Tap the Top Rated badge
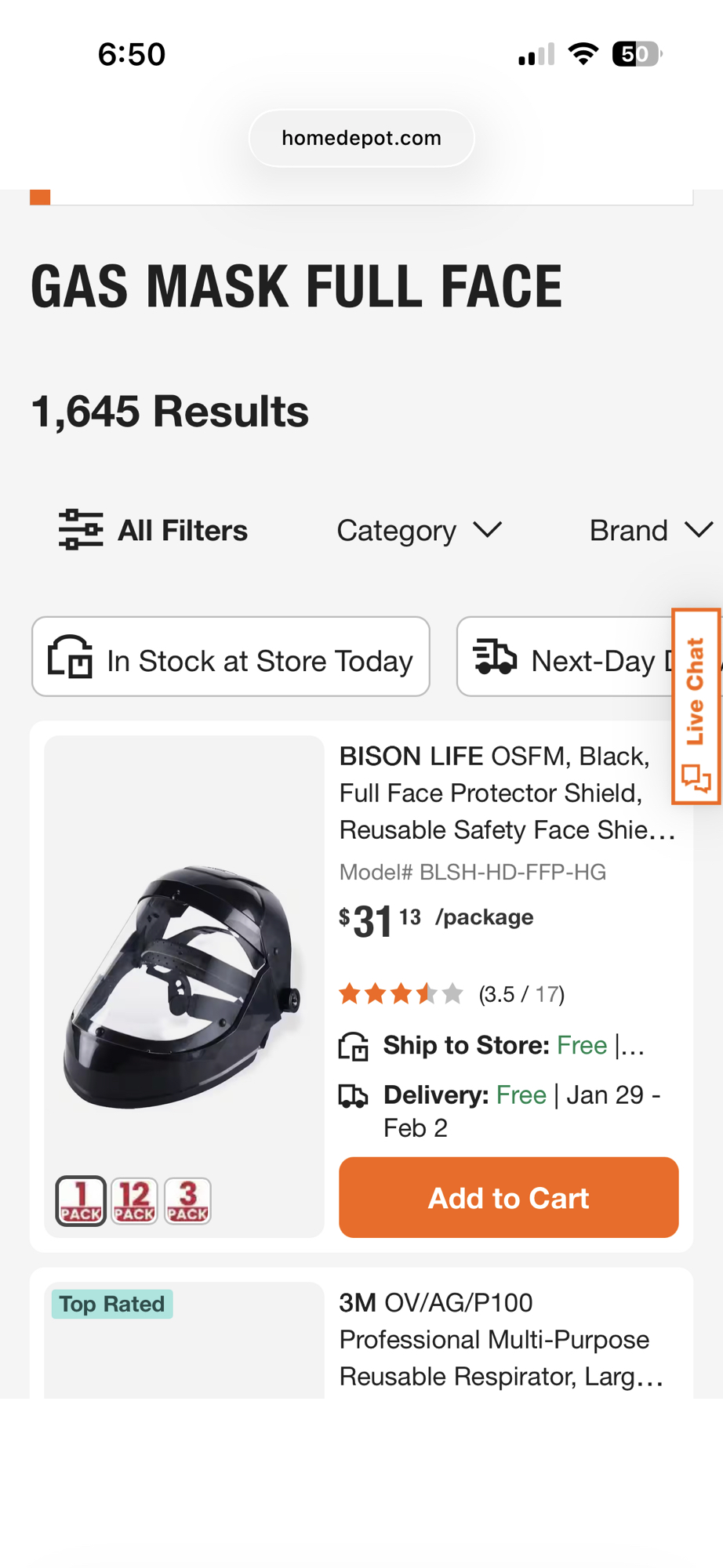723x1568 pixels. (112, 1304)
